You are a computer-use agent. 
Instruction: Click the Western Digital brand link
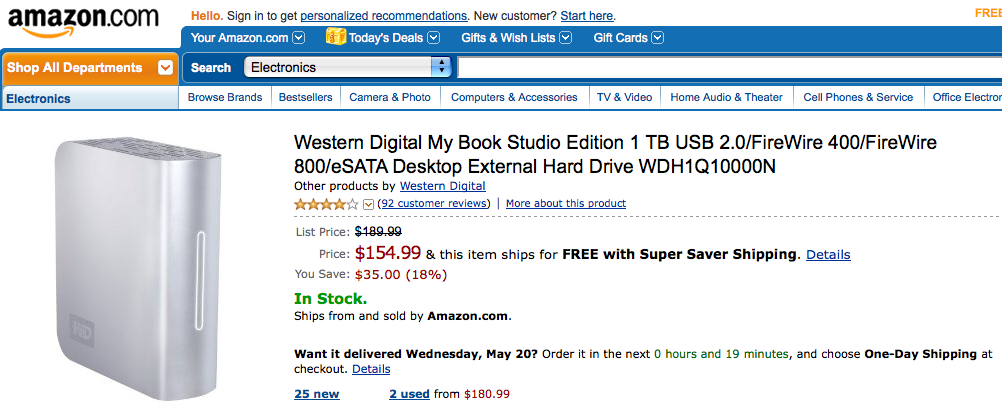tap(442, 186)
